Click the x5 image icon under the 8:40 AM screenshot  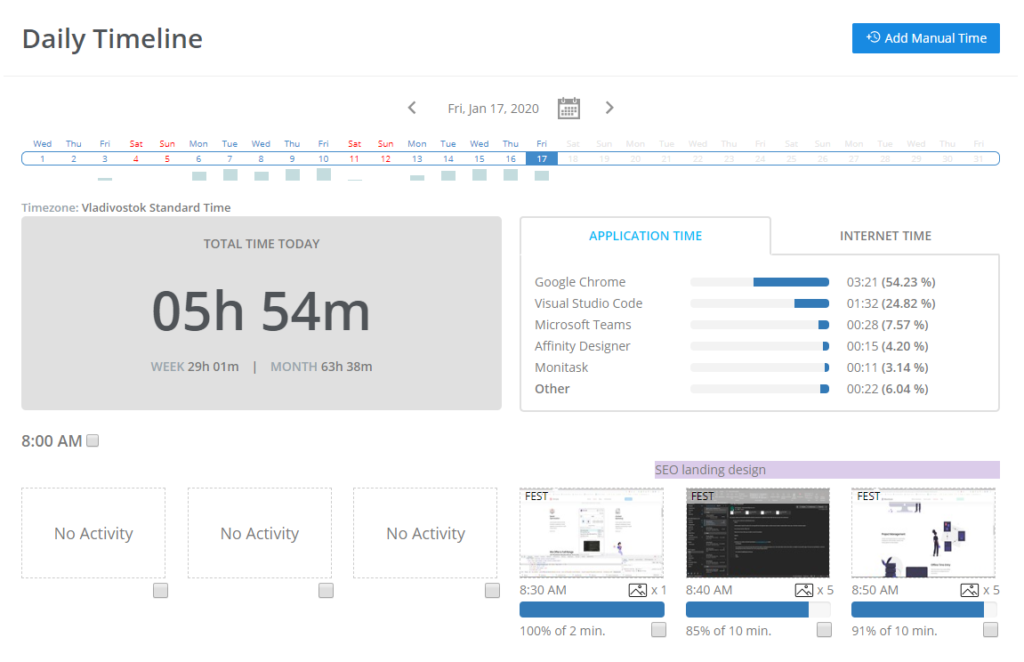[x=803, y=590]
